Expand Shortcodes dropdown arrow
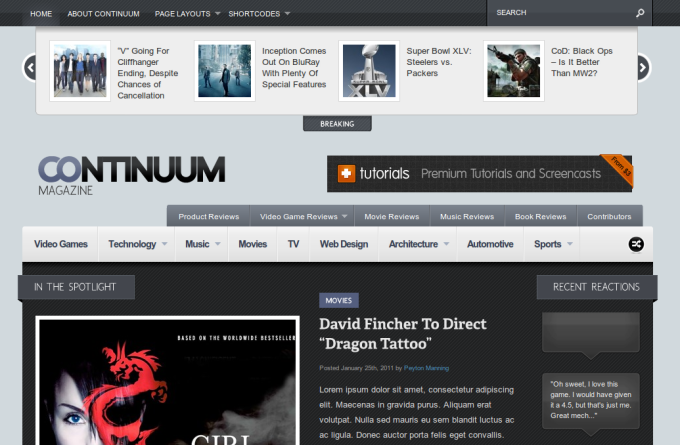The height and width of the screenshot is (445, 680). [287, 13]
